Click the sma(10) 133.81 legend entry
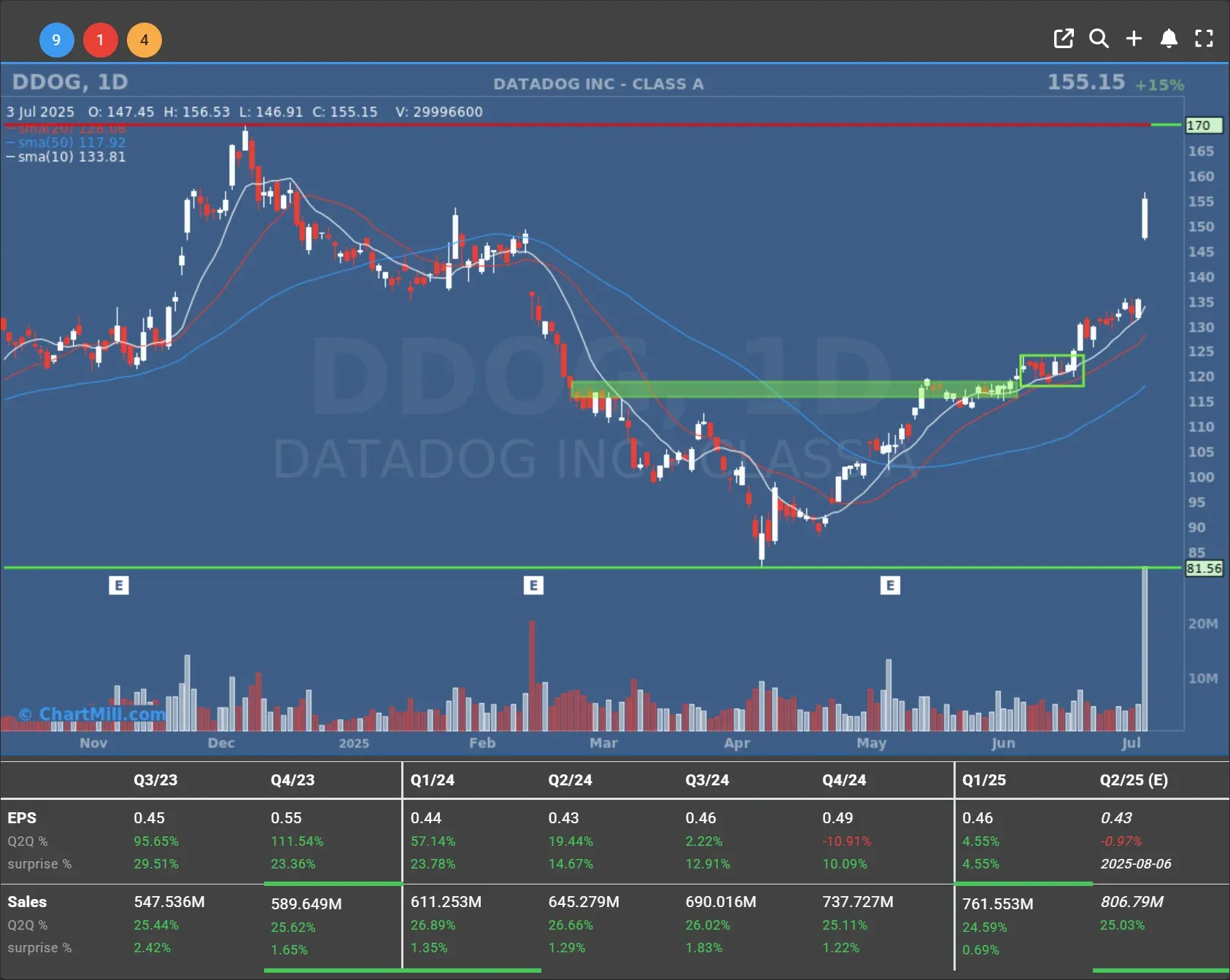 click(66, 157)
